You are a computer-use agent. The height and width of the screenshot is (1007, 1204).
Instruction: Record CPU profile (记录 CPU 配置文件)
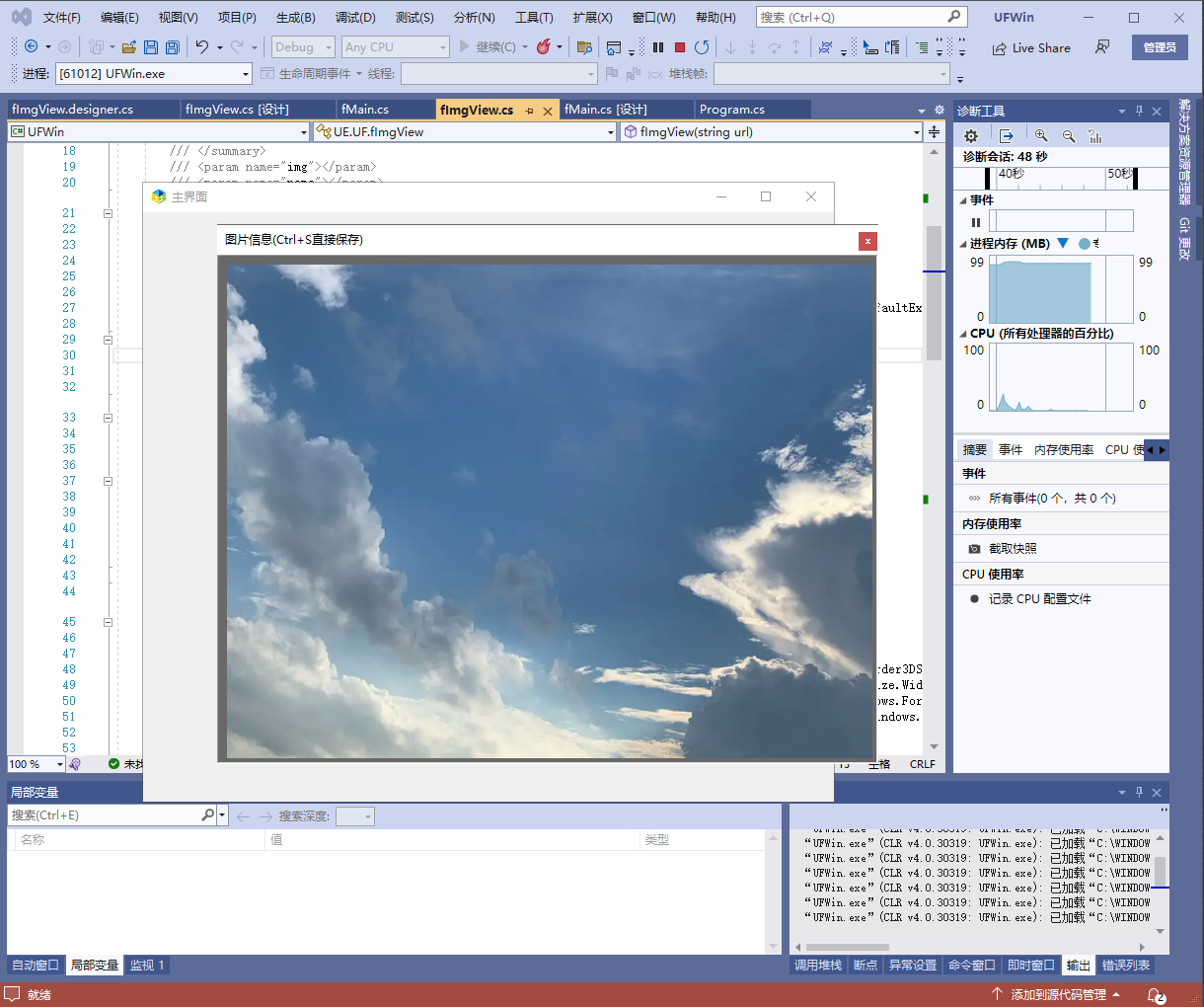tap(1039, 599)
